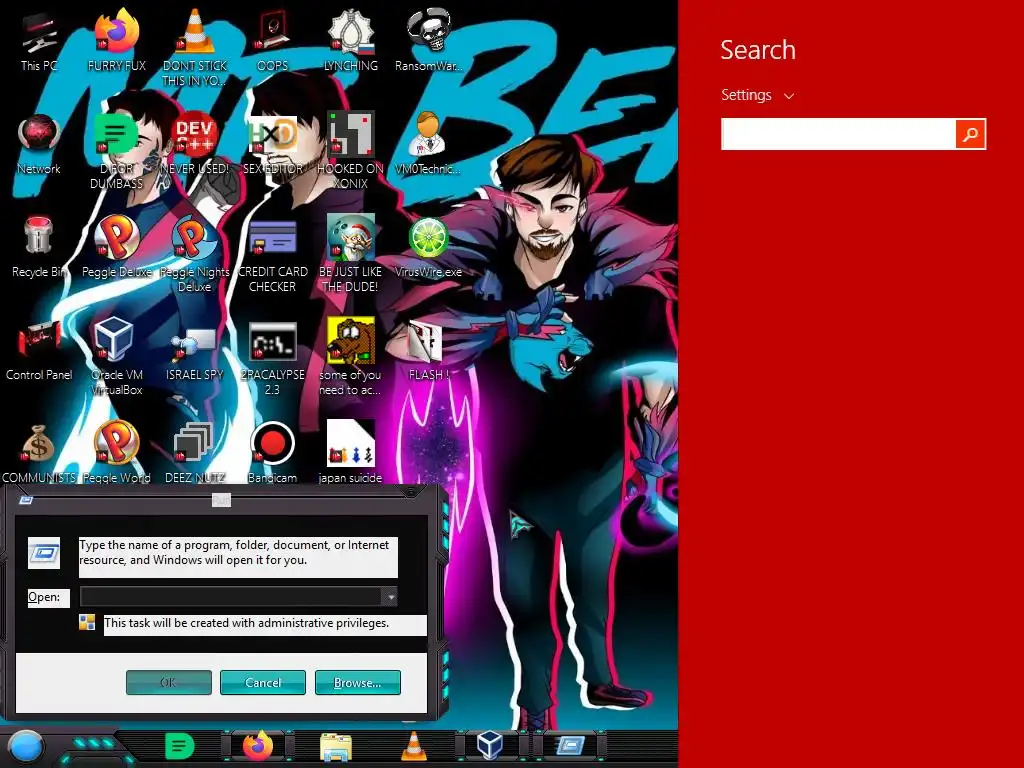Select the 2RACALYPSE 2.3 console icon
This screenshot has width=1024, height=768.
tap(272, 357)
